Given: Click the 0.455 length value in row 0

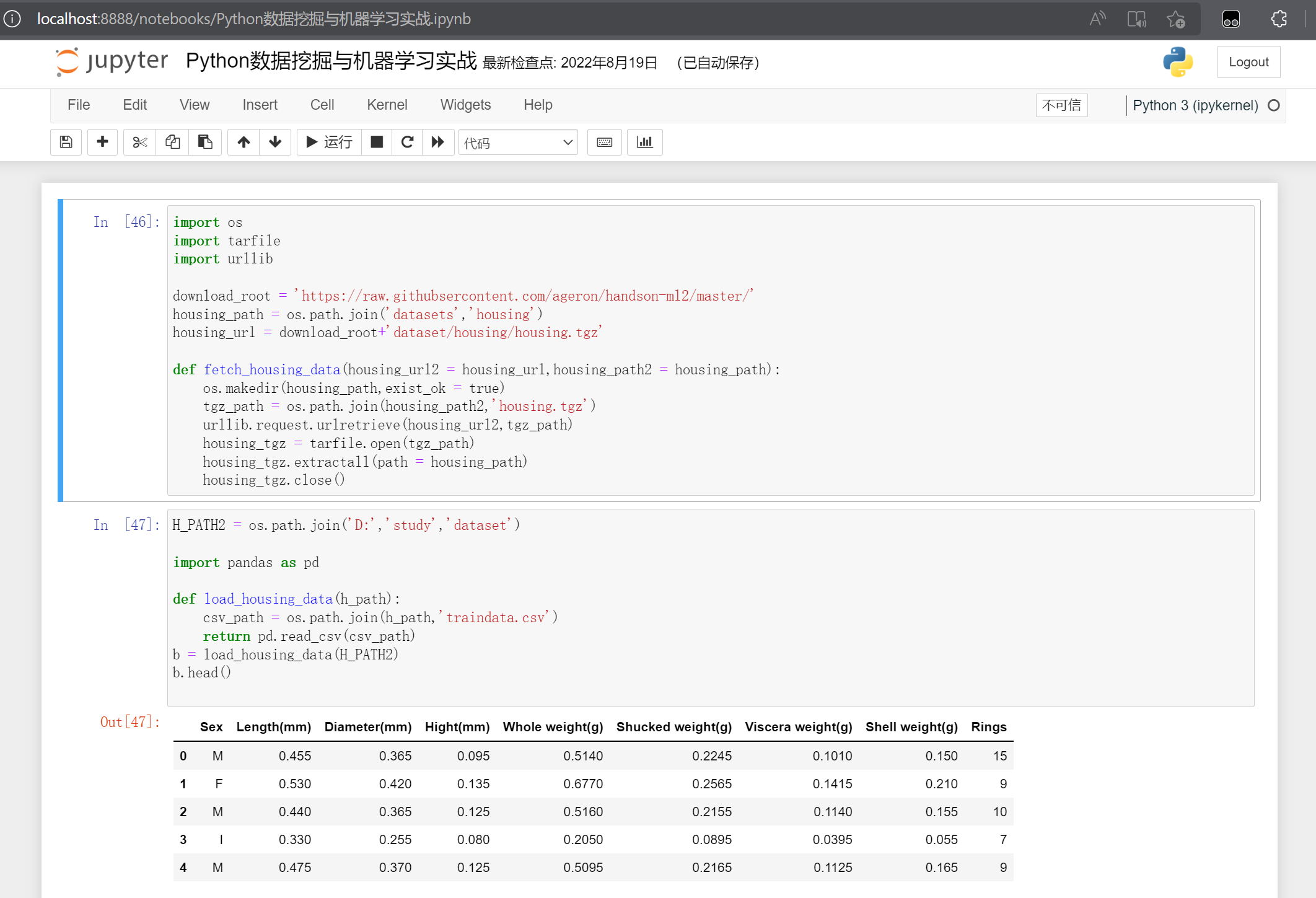Looking at the screenshot, I should pyautogui.click(x=295, y=756).
